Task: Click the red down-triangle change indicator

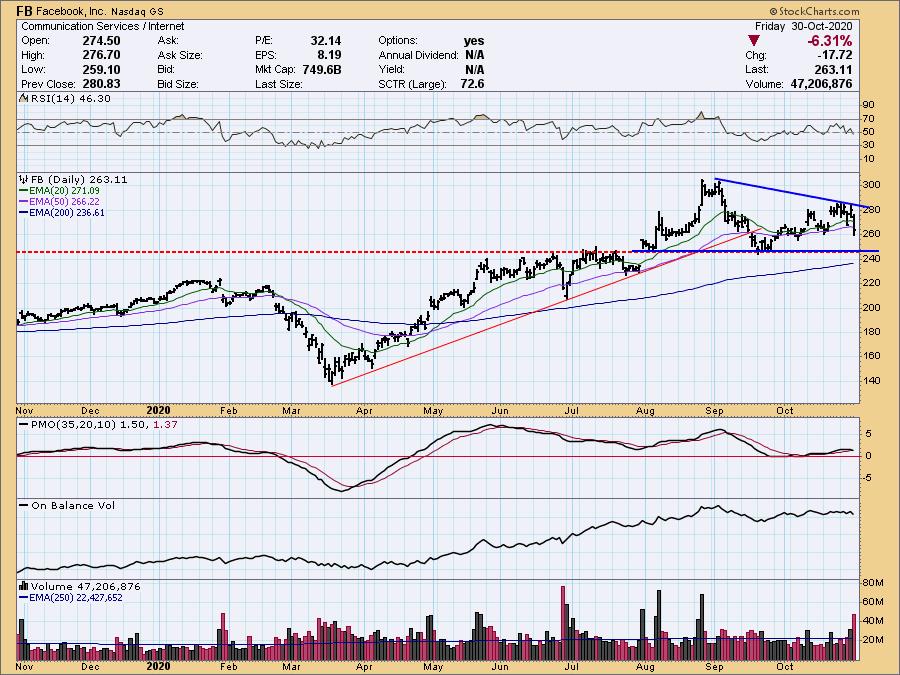Action: tap(754, 41)
